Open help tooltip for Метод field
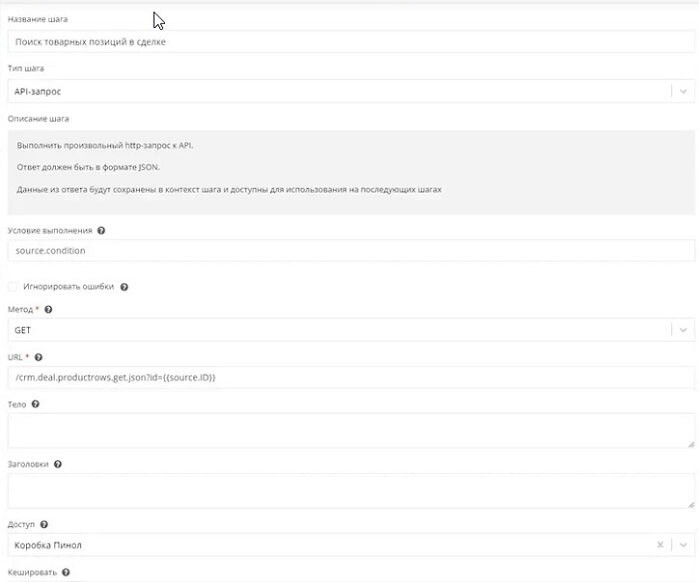Viewport: 699px width, 582px height. [49, 310]
